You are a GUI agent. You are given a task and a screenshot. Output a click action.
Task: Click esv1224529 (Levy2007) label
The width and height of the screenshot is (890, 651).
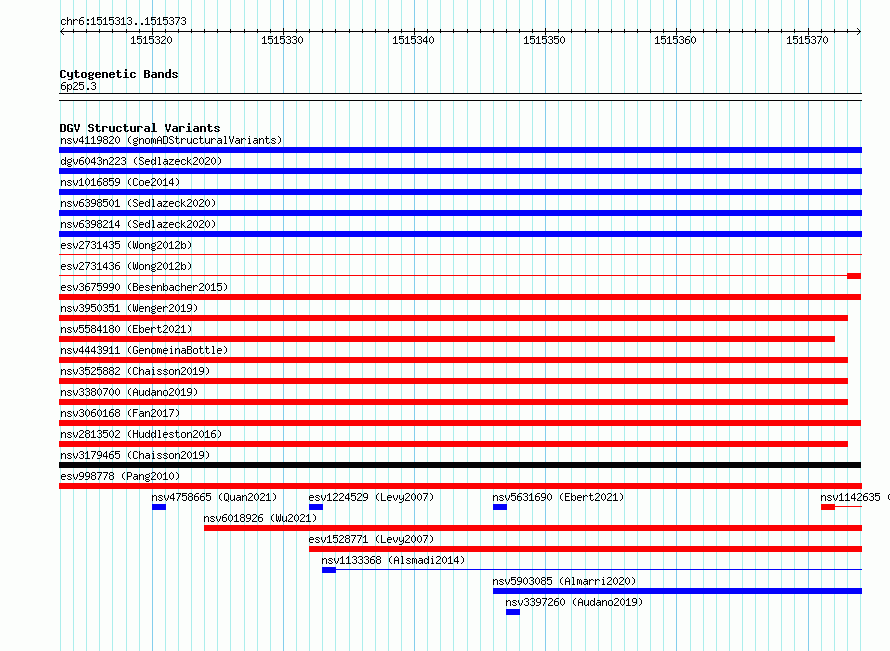371,497
